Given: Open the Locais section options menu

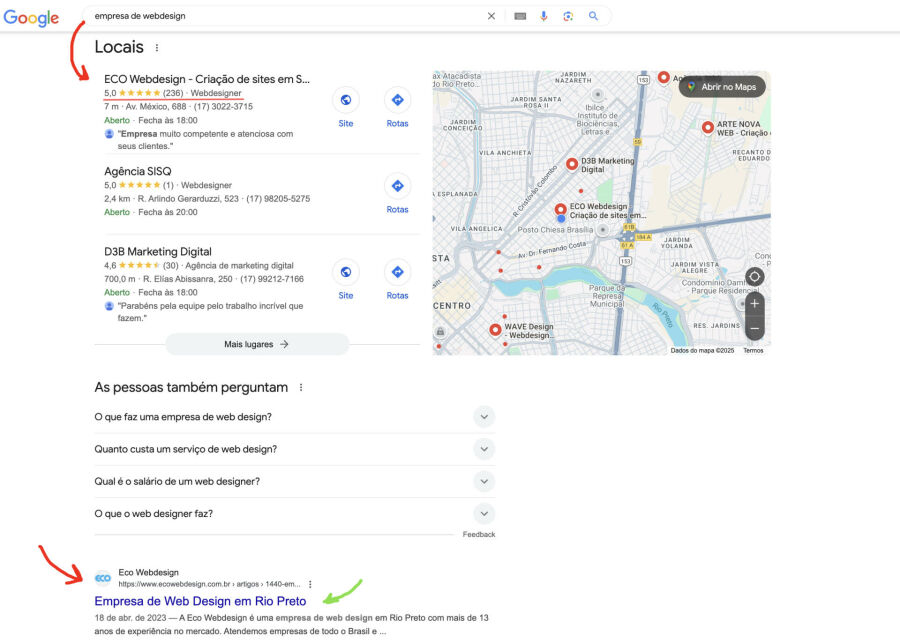Looking at the screenshot, I should click(x=157, y=48).
